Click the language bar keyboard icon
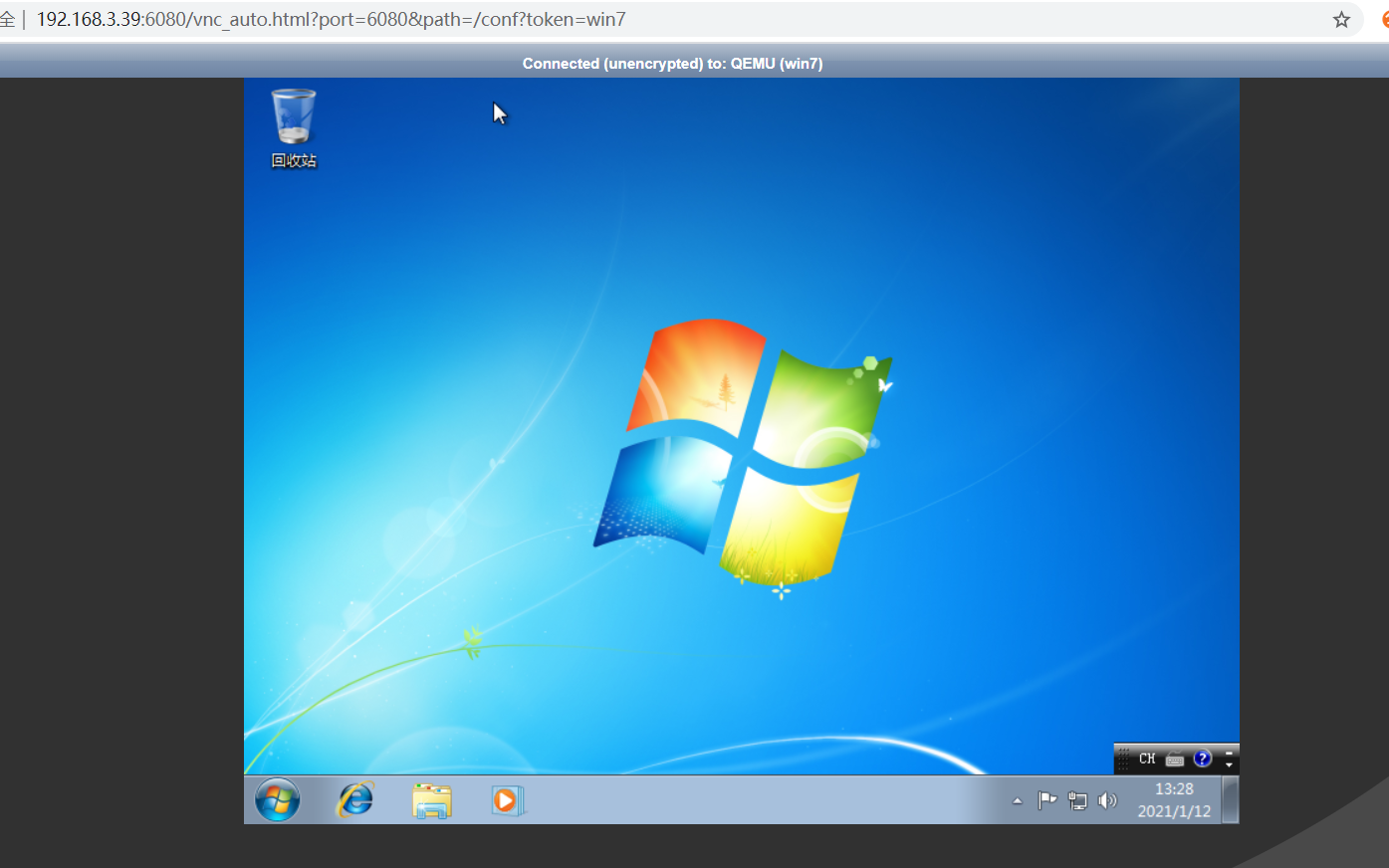Viewport: 1389px width, 868px height. click(1175, 759)
